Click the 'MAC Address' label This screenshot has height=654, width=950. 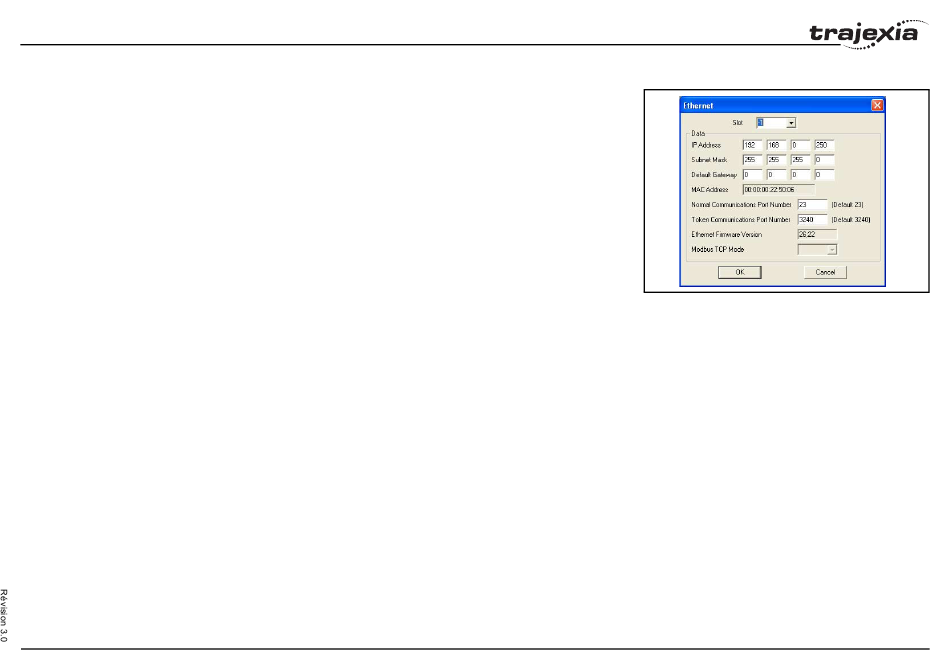tap(710, 190)
